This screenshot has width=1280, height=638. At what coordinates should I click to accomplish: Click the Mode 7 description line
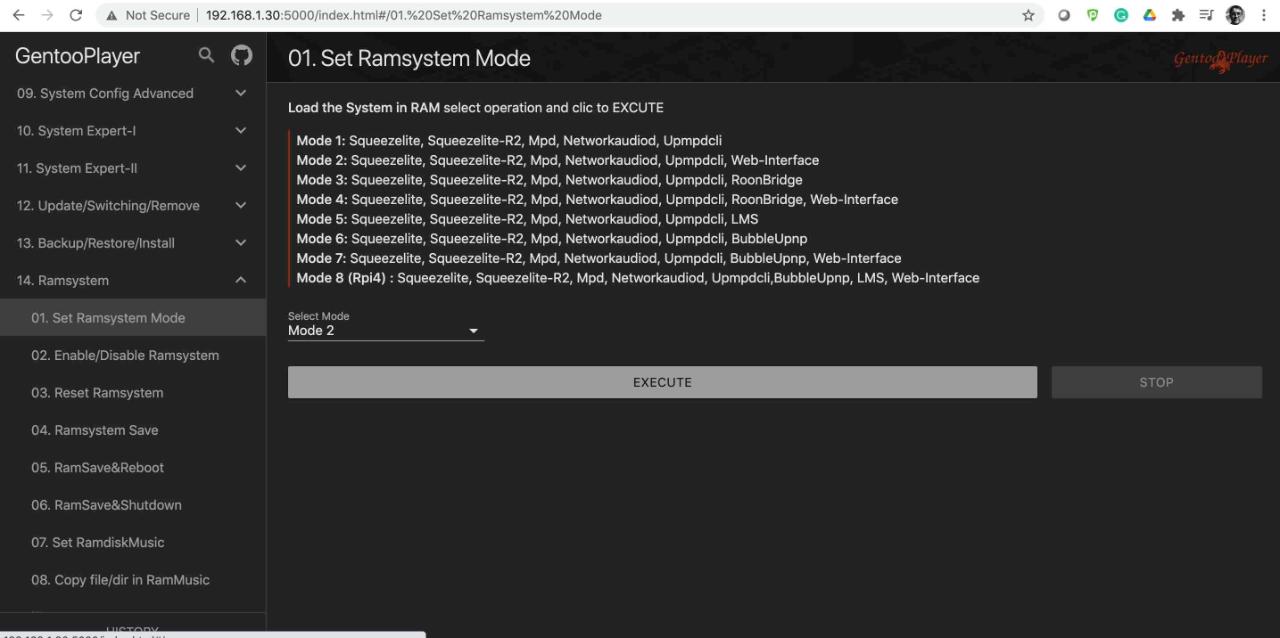[x=599, y=258]
